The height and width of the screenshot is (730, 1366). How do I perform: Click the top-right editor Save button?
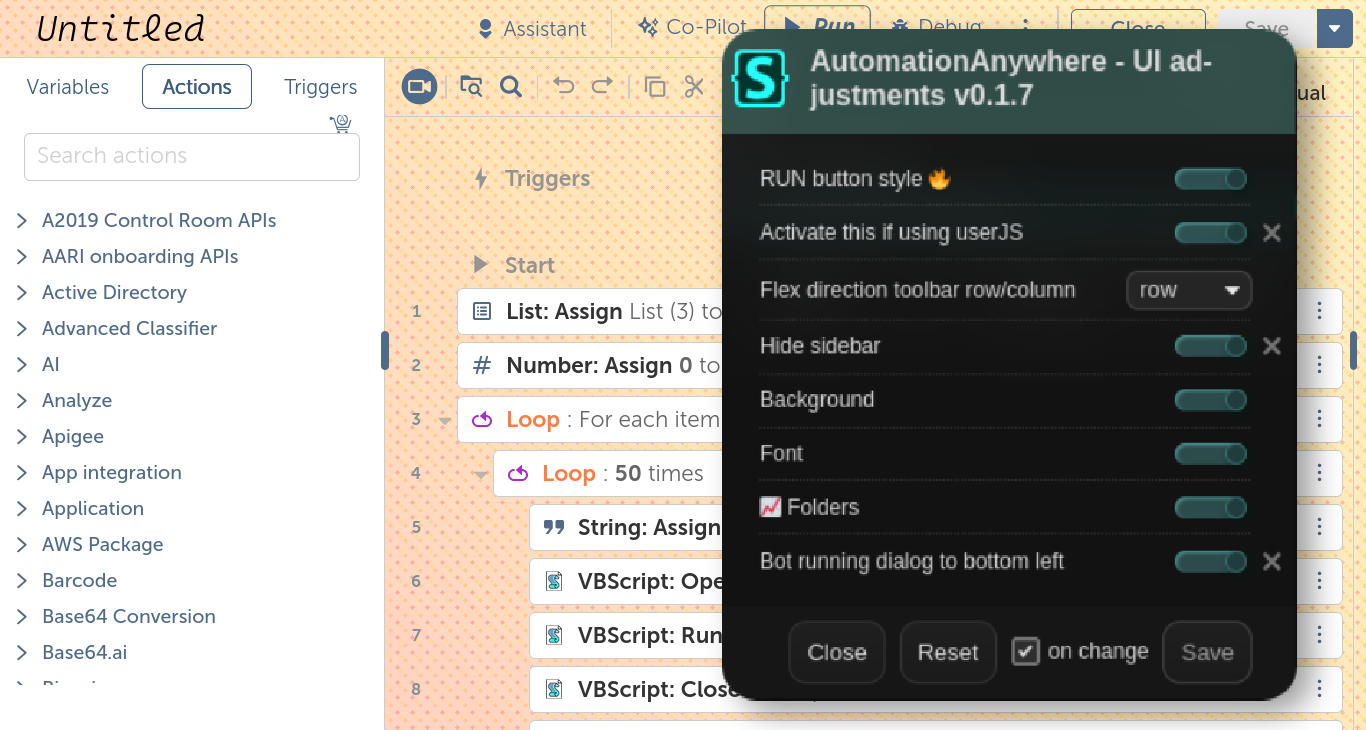pyautogui.click(x=1267, y=28)
